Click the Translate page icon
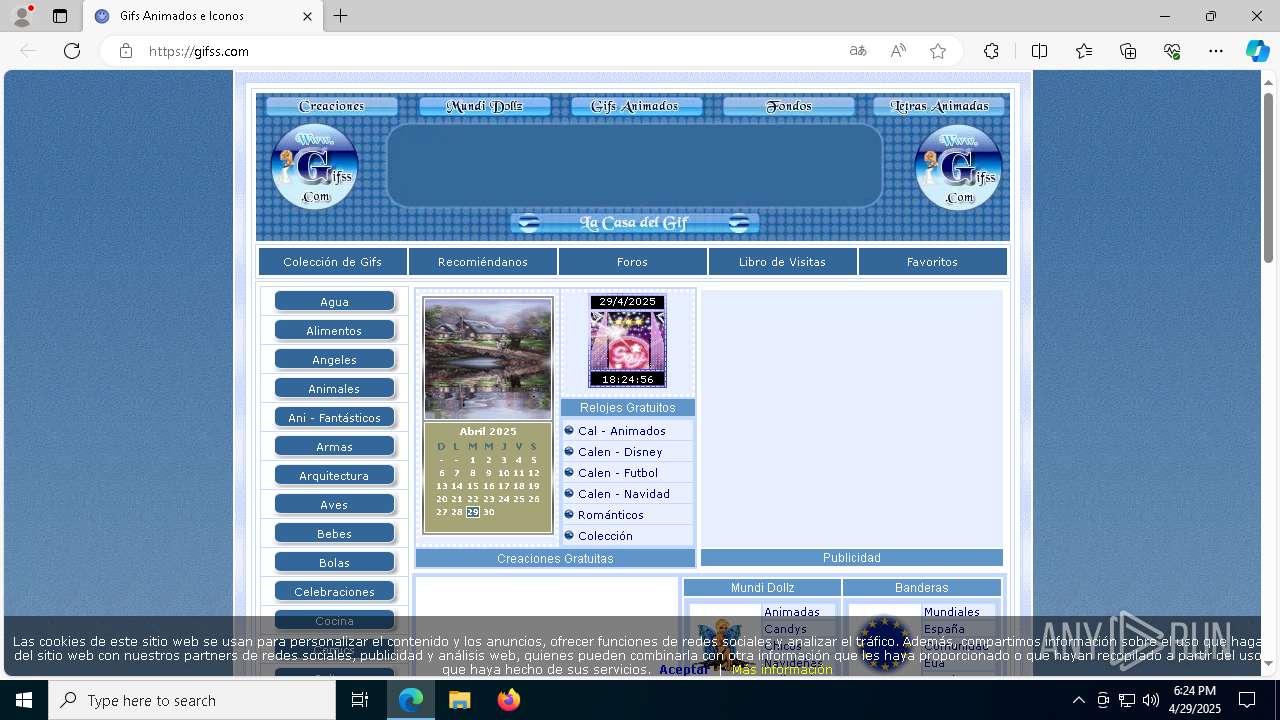The height and width of the screenshot is (720, 1280). (858, 51)
